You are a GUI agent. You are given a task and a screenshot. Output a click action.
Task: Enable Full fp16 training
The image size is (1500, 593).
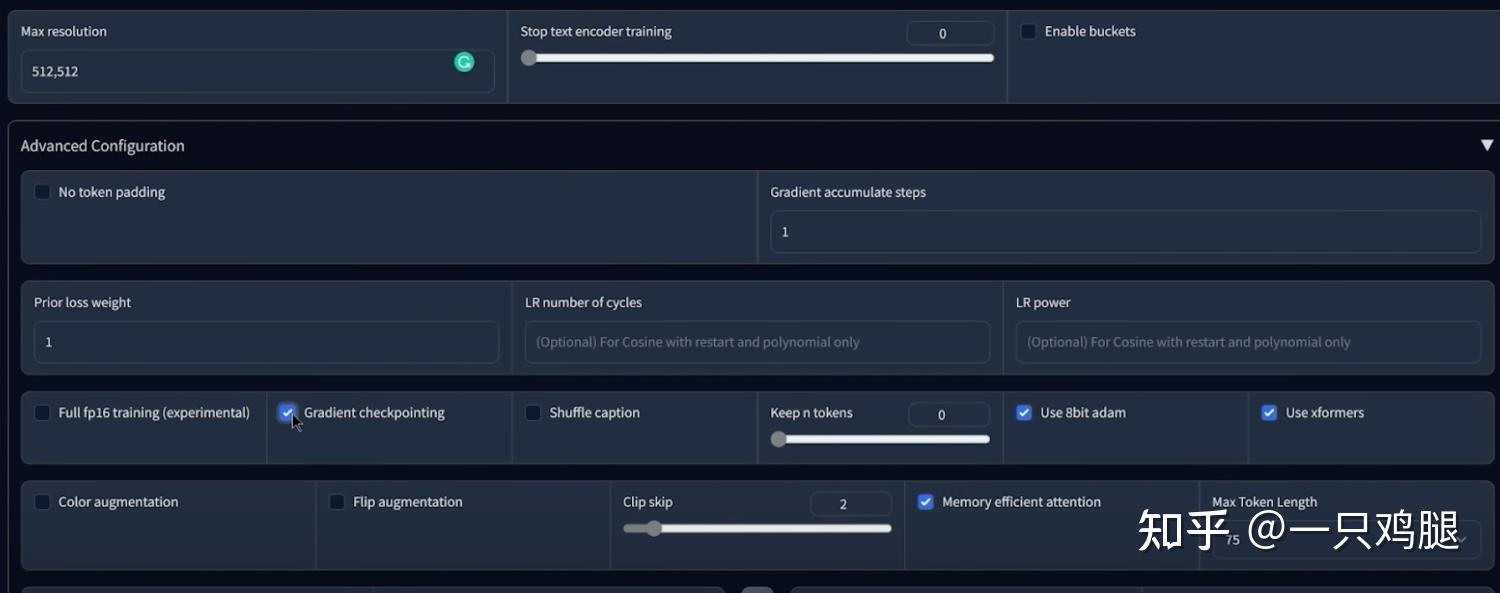[42, 412]
